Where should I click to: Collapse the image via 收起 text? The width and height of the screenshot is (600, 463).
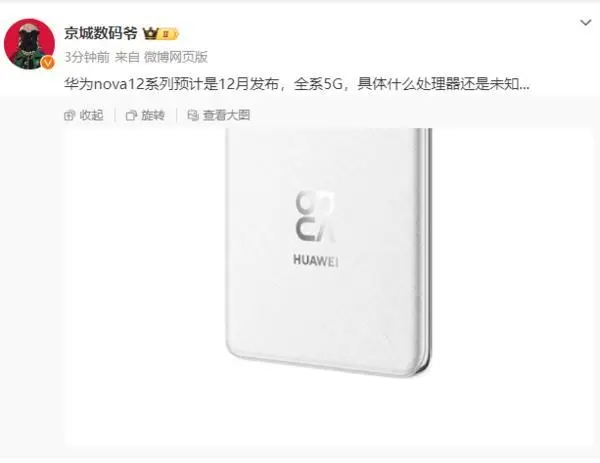coord(91,115)
